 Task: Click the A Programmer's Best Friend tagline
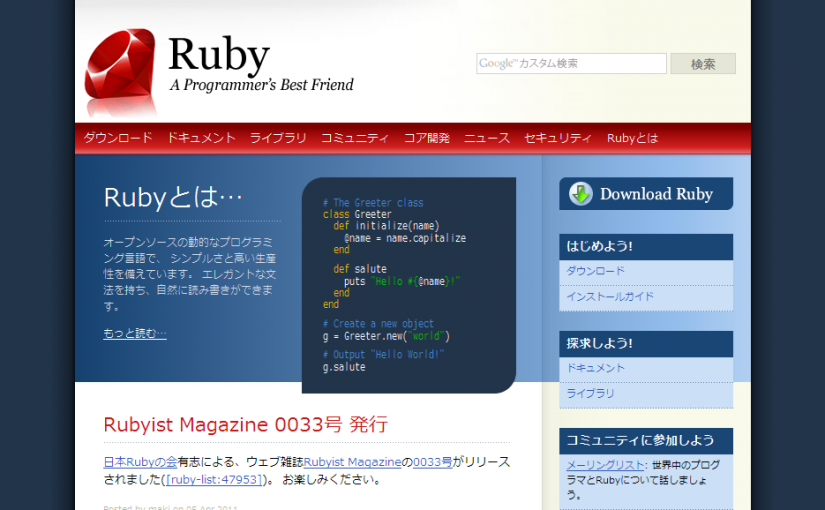[261, 85]
